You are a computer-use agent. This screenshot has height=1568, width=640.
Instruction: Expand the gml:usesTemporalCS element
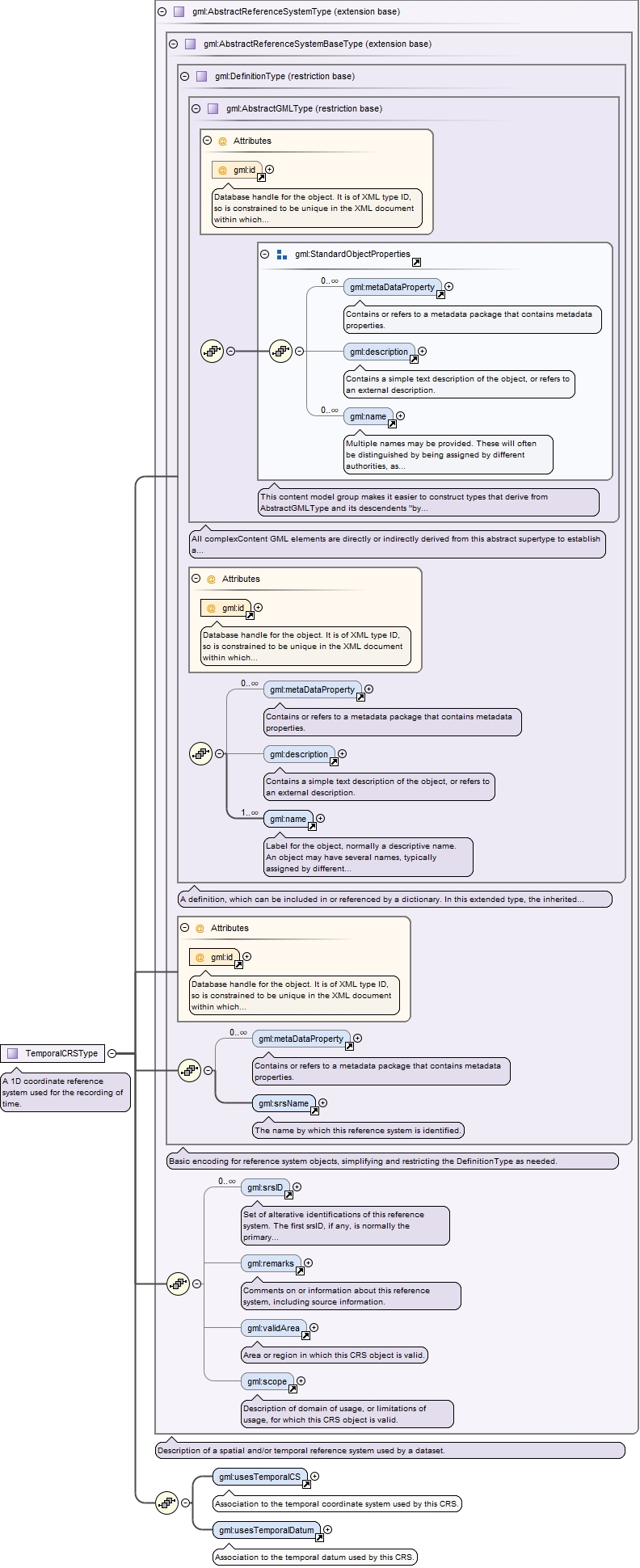pos(315,1476)
